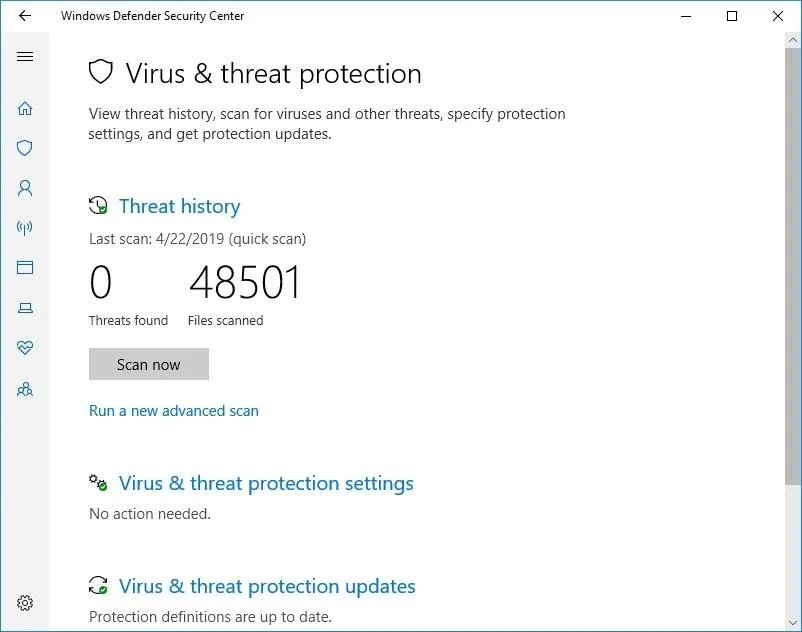Click the scrollbar up arrow
802x632 pixels.
click(793, 40)
